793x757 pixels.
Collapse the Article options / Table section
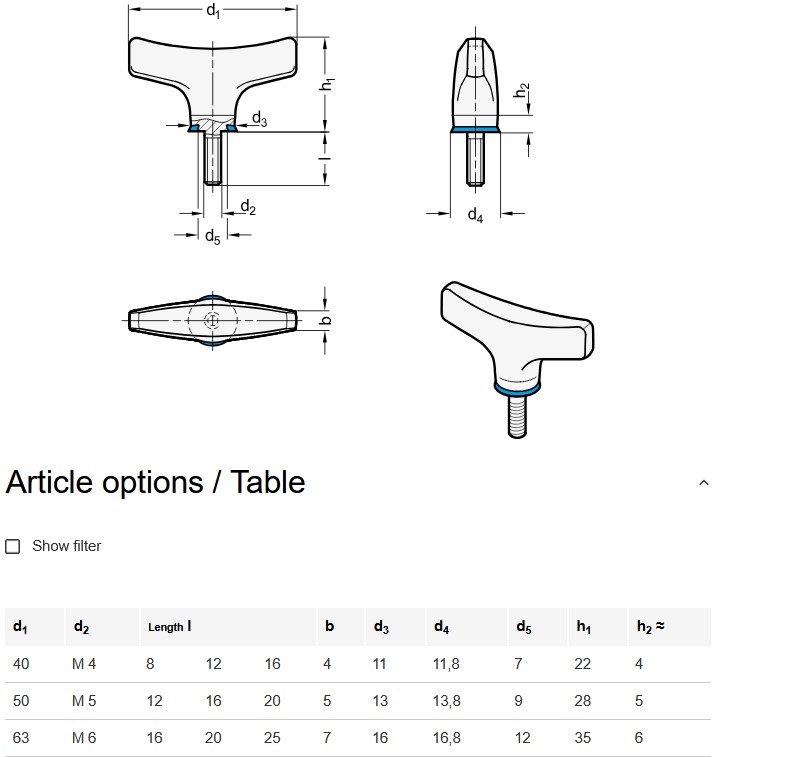click(703, 483)
